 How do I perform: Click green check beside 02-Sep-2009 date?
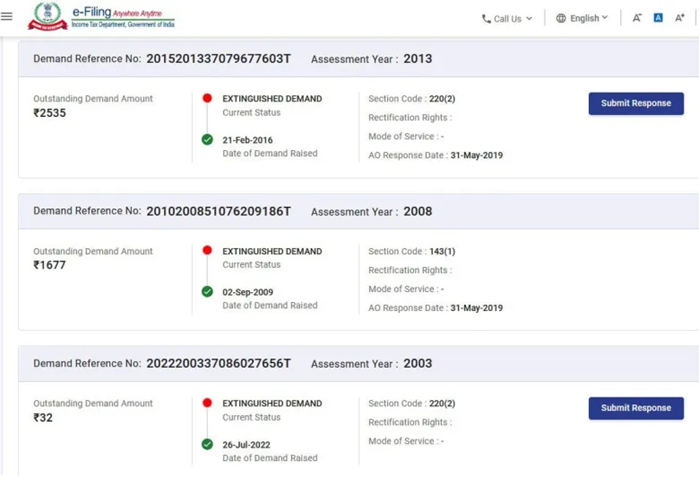207,292
